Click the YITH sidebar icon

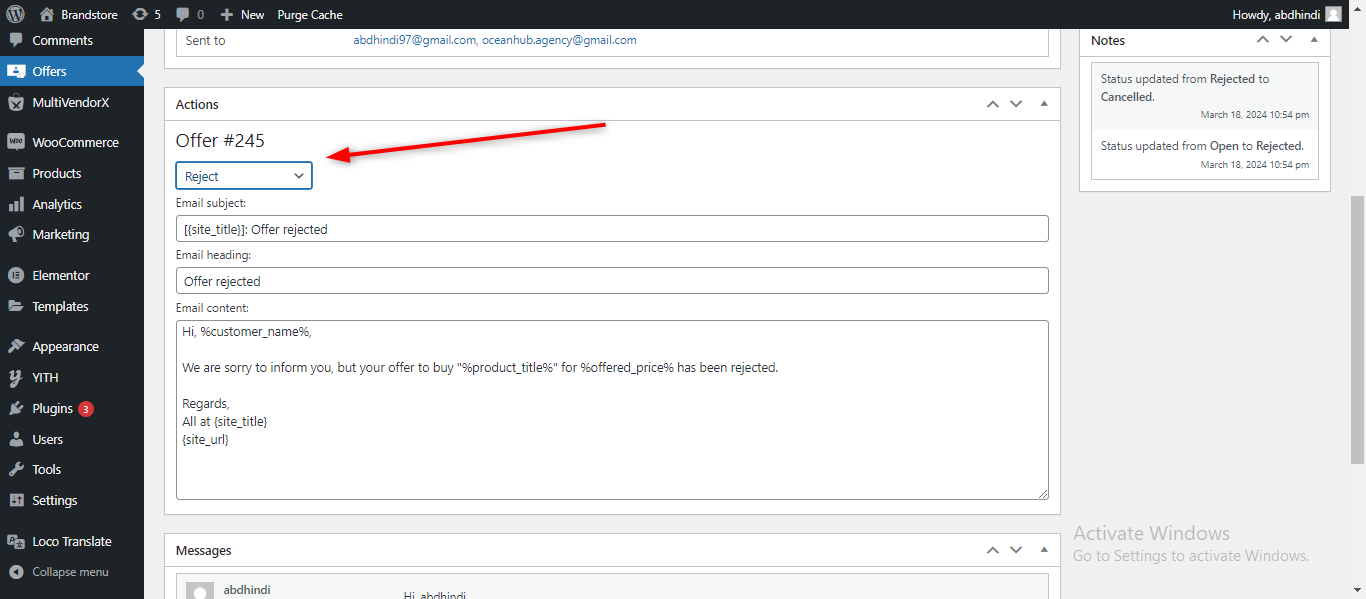[x=15, y=377]
